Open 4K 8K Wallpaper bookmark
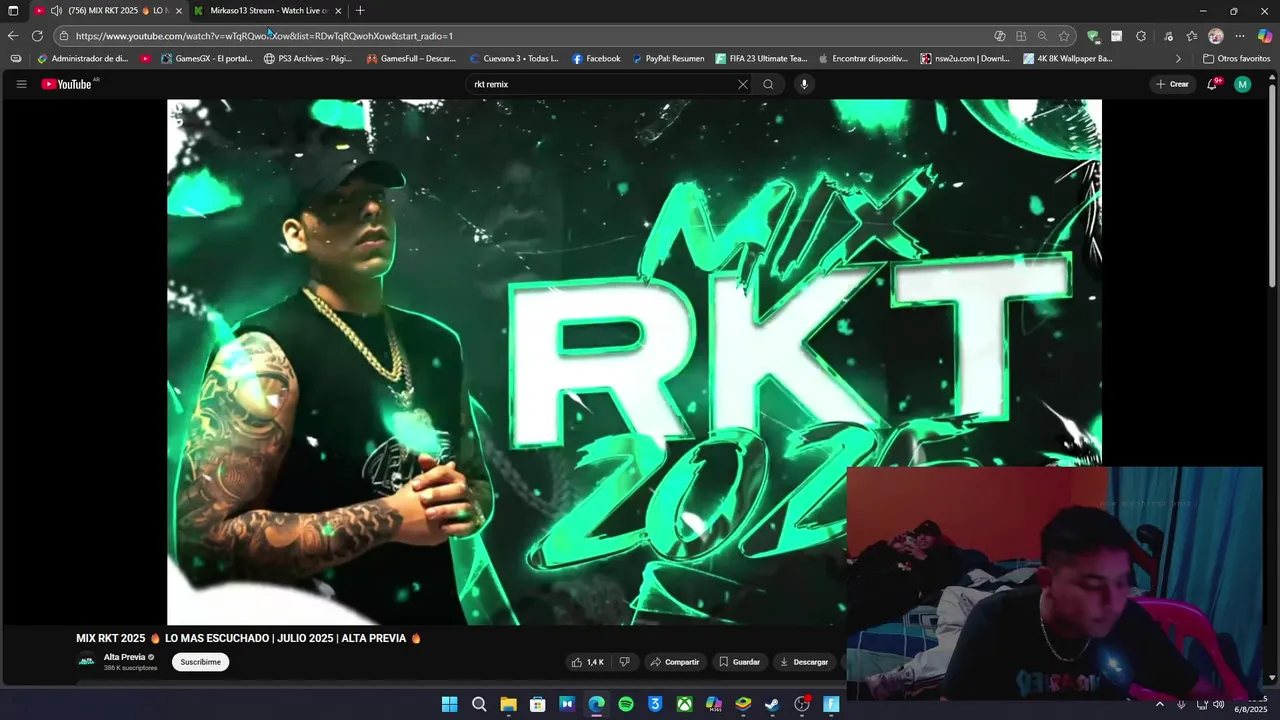 tap(1067, 59)
